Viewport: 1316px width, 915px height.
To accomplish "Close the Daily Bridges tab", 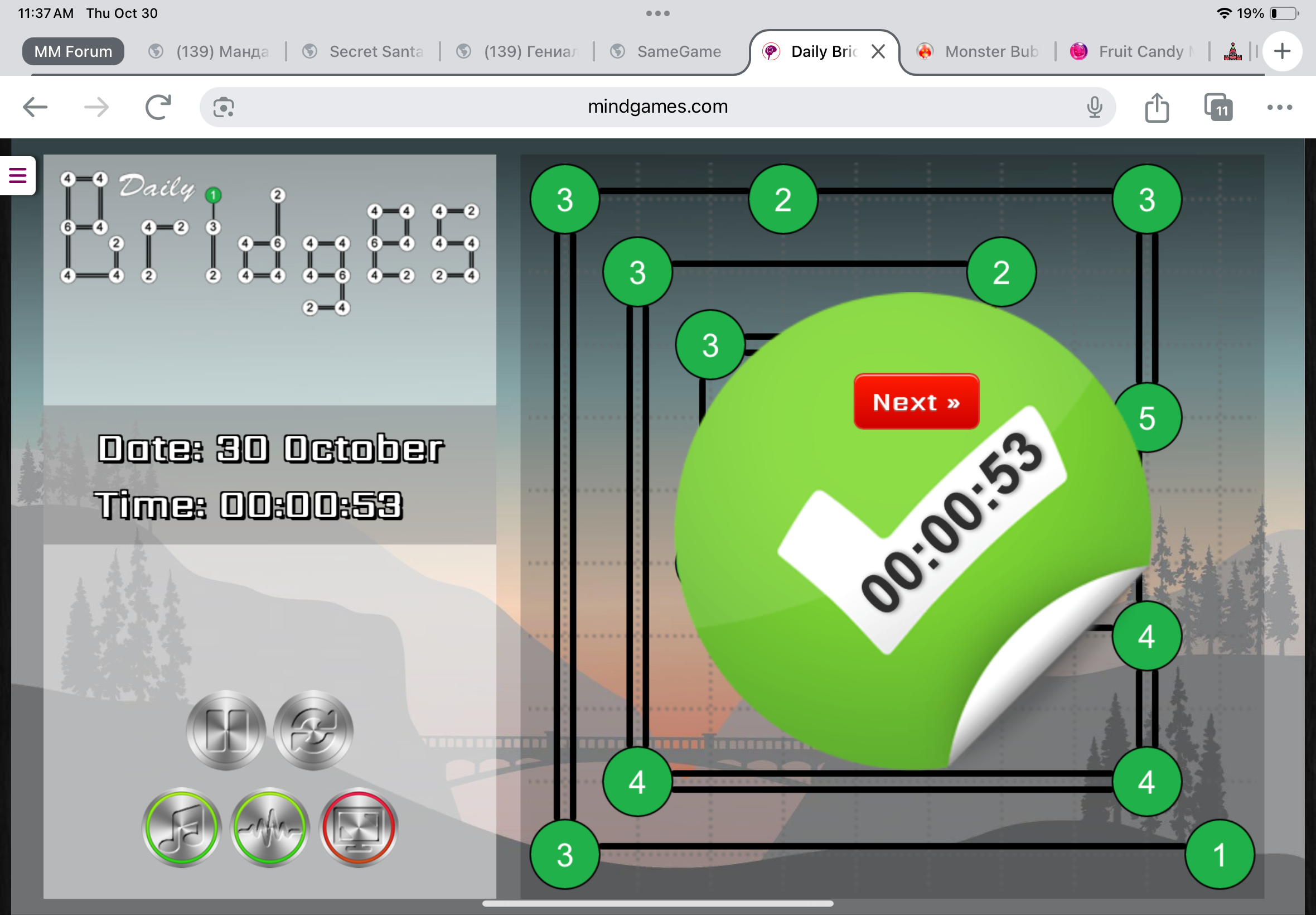I will pos(878,51).
